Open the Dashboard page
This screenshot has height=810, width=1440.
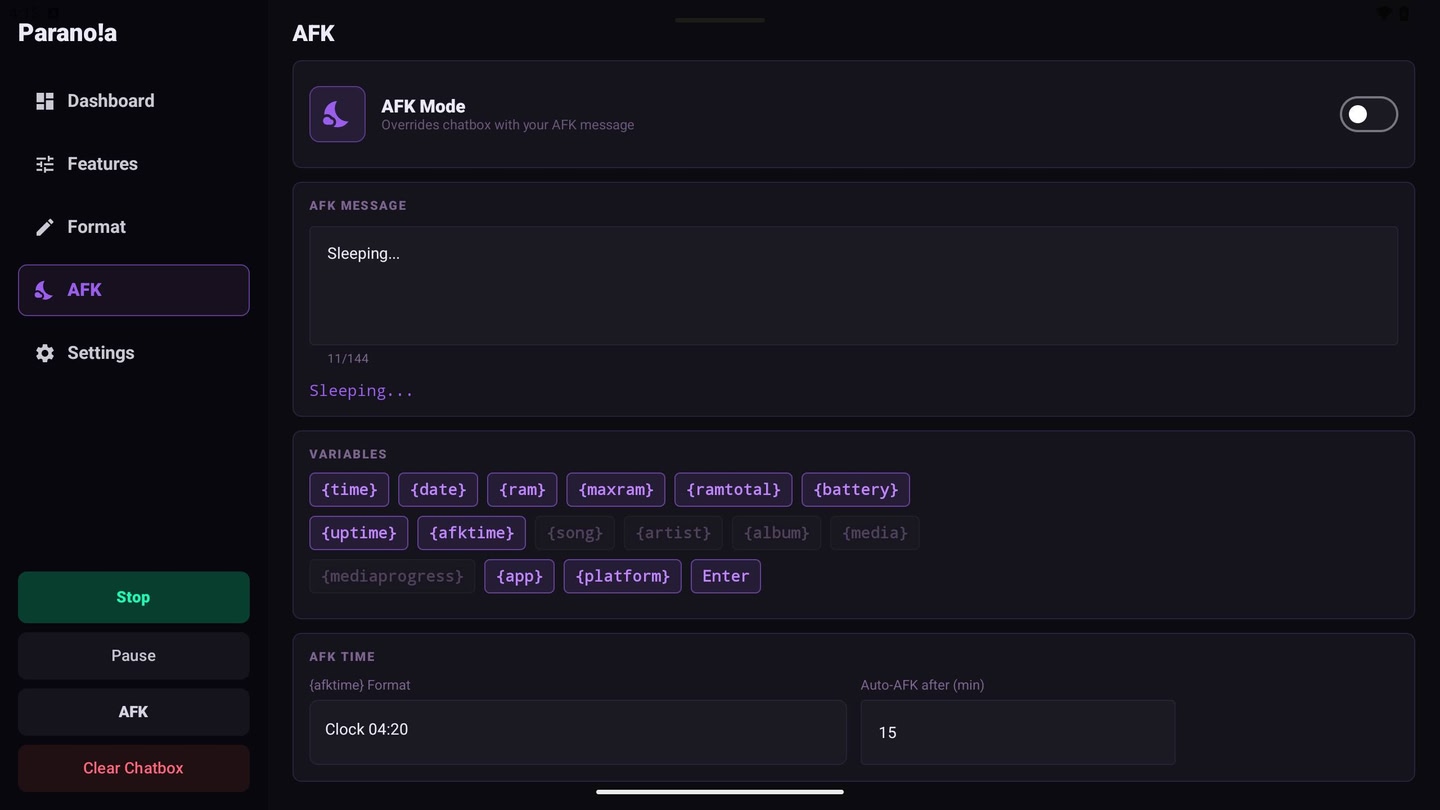coord(133,101)
